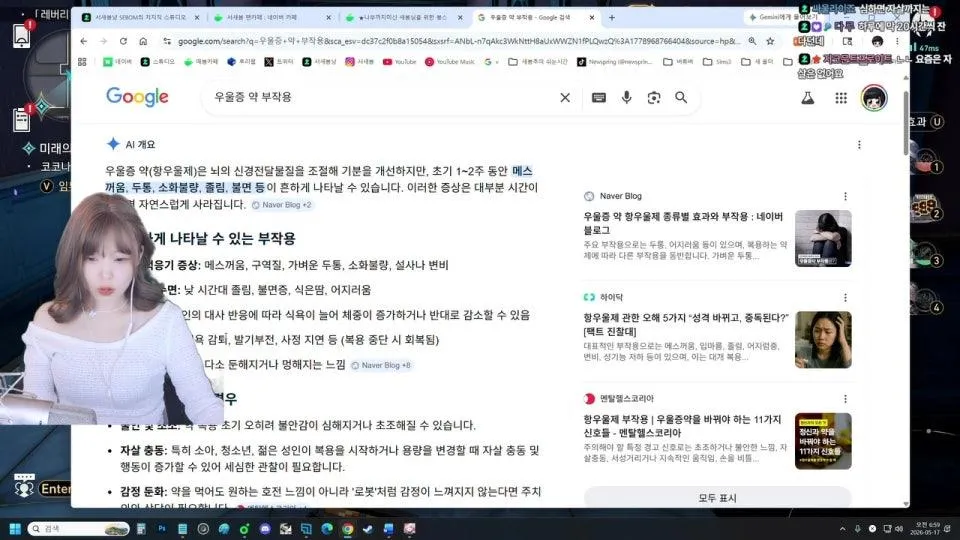The width and height of the screenshot is (960, 540).
Task: Go to the Google logo homepage
Action: (x=137, y=97)
